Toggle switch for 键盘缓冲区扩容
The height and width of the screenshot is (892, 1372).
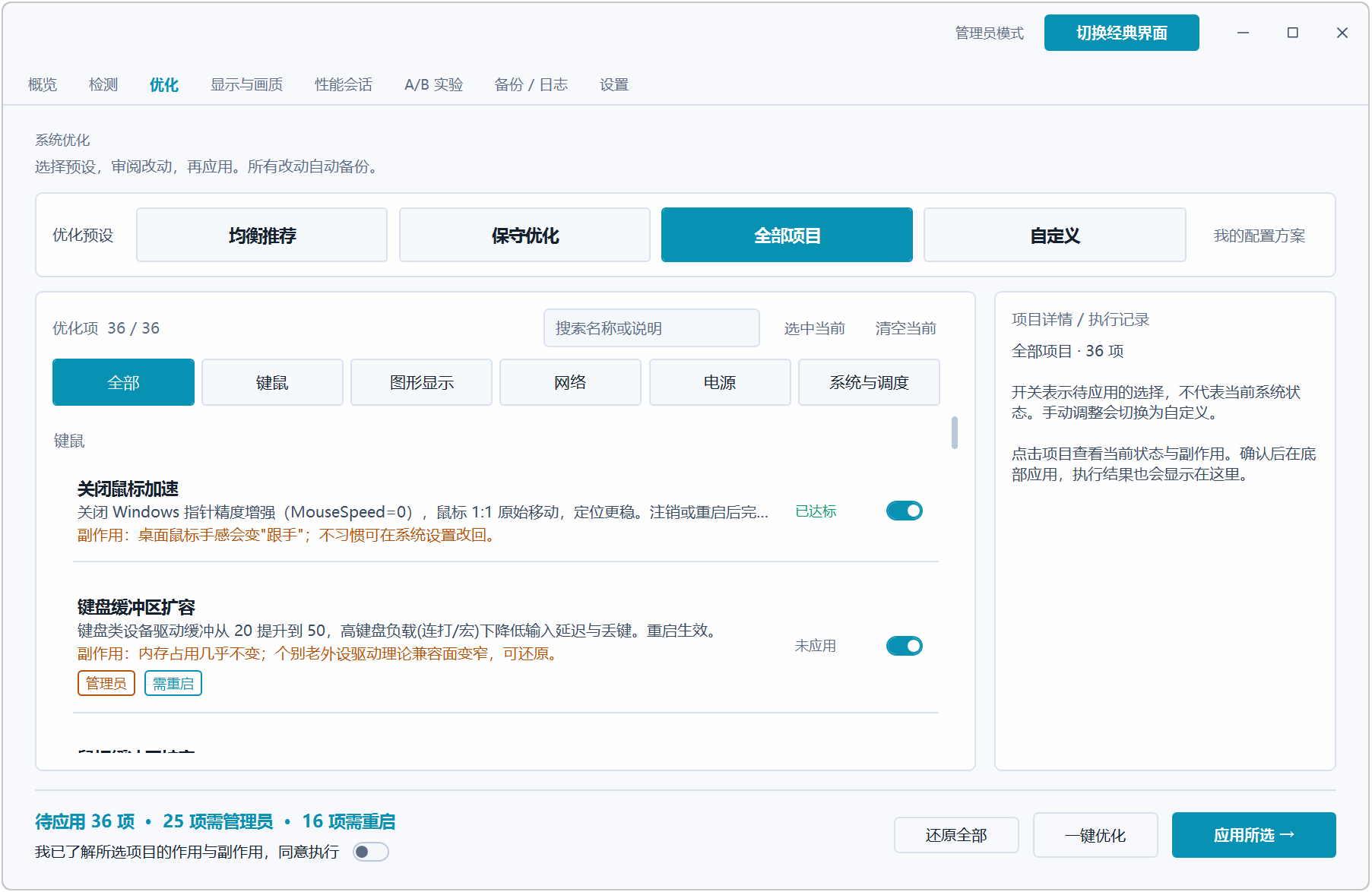tap(904, 646)
